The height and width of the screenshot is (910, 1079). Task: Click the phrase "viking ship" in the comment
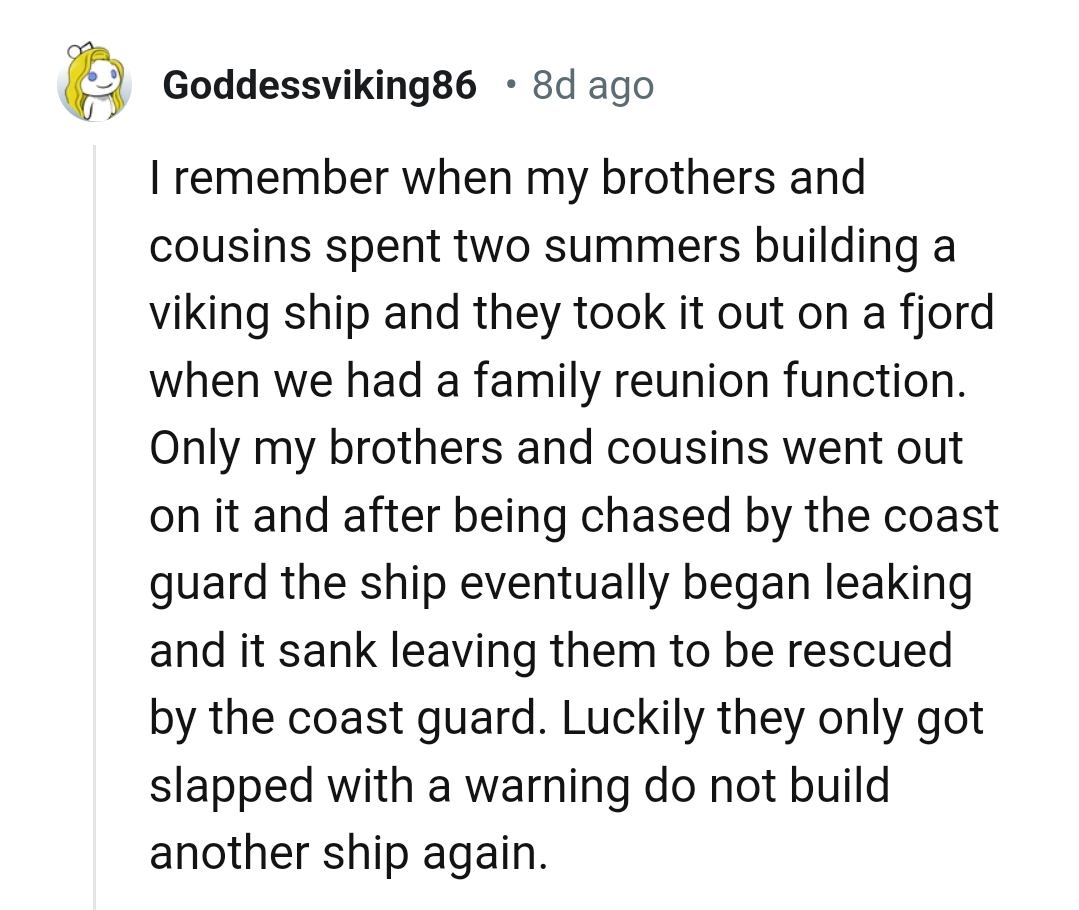(x=262, y=314)
